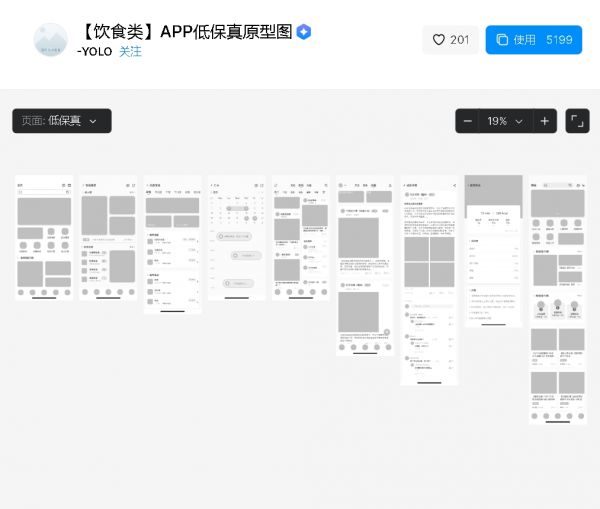Select the last, tallest prototype frame

click(557, 300)
